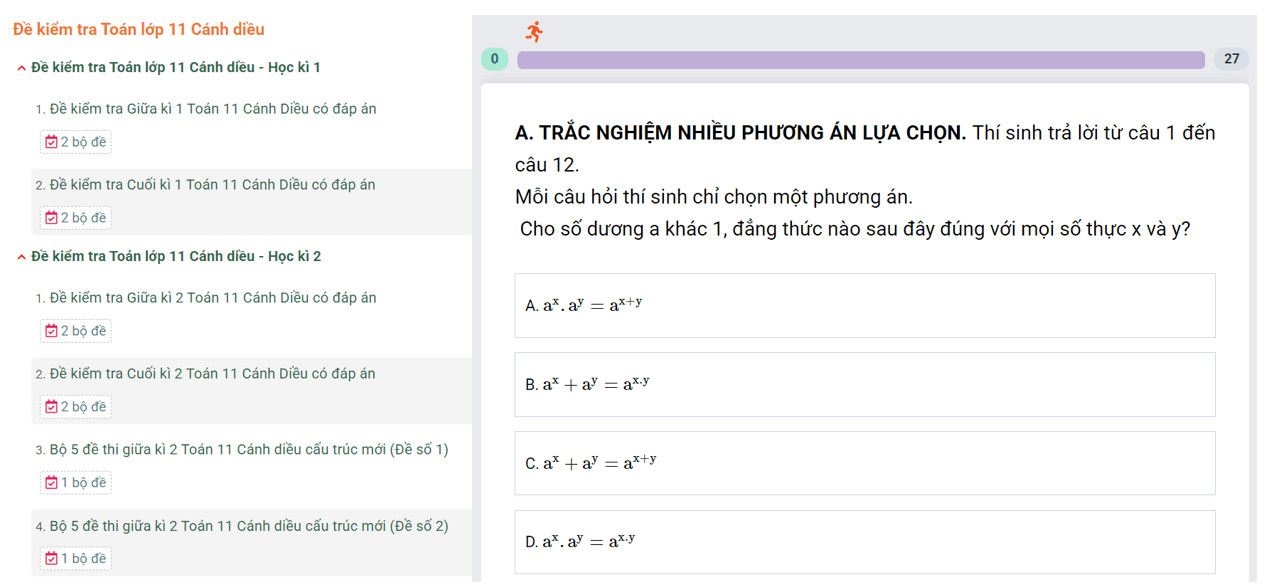Pick answer option C: a^x + a^y = a^(x+y)

pyautogui.click(x=864, y=463)
